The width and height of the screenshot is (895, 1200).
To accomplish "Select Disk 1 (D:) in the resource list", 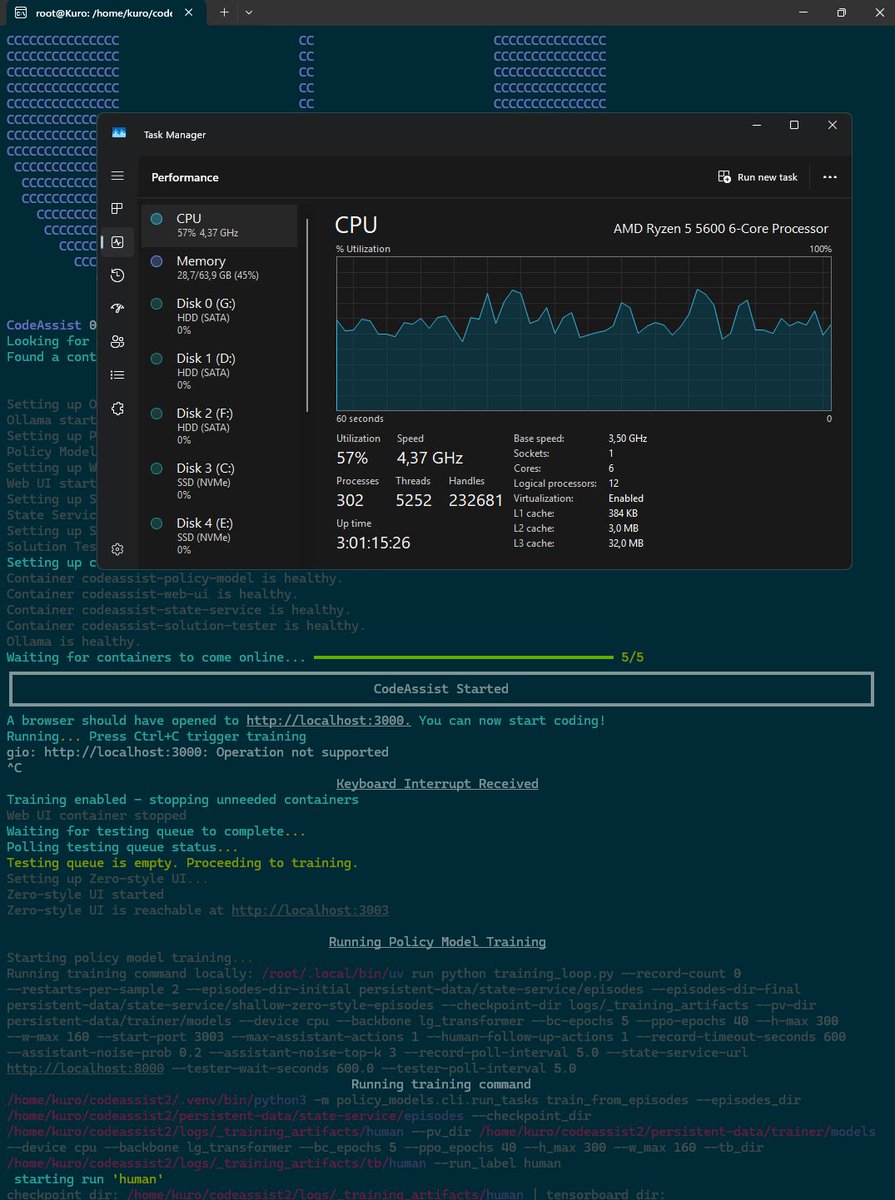I will [219, 371].
